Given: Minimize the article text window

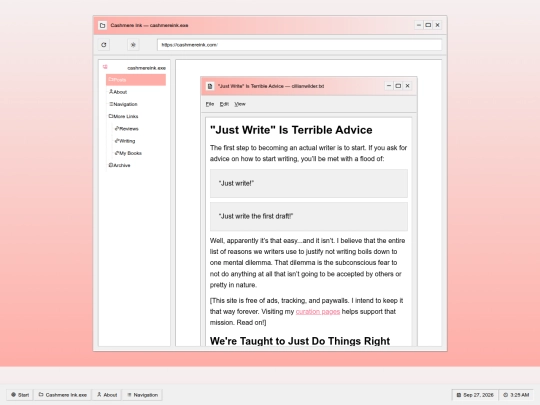Looking at the screenshot, I should point(389,86).
